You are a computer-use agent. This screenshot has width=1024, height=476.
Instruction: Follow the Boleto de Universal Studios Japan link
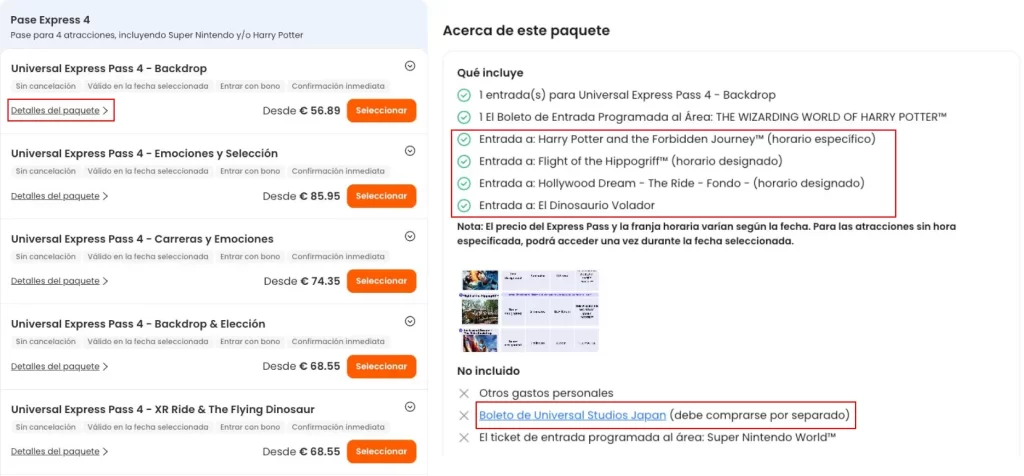(572, 415)
